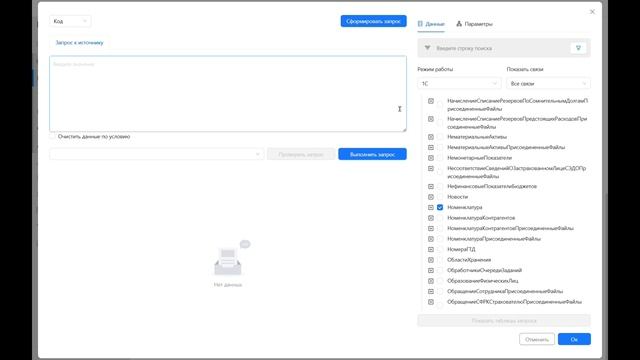Select the Новости row label
The image size is (640, 360).
(458, 197)
